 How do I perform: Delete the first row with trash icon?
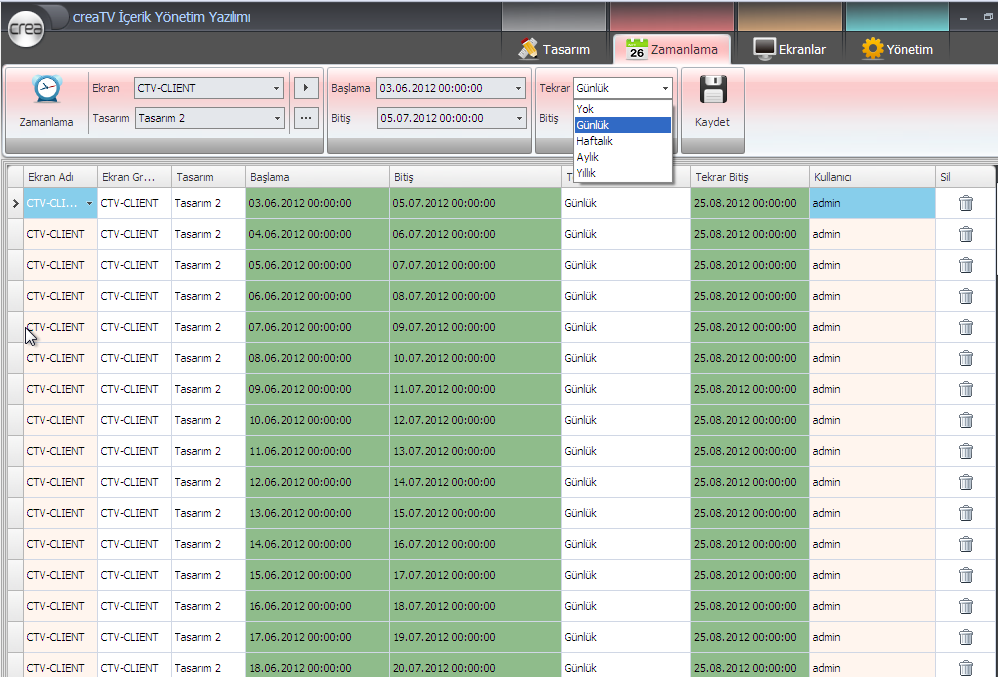965,203
